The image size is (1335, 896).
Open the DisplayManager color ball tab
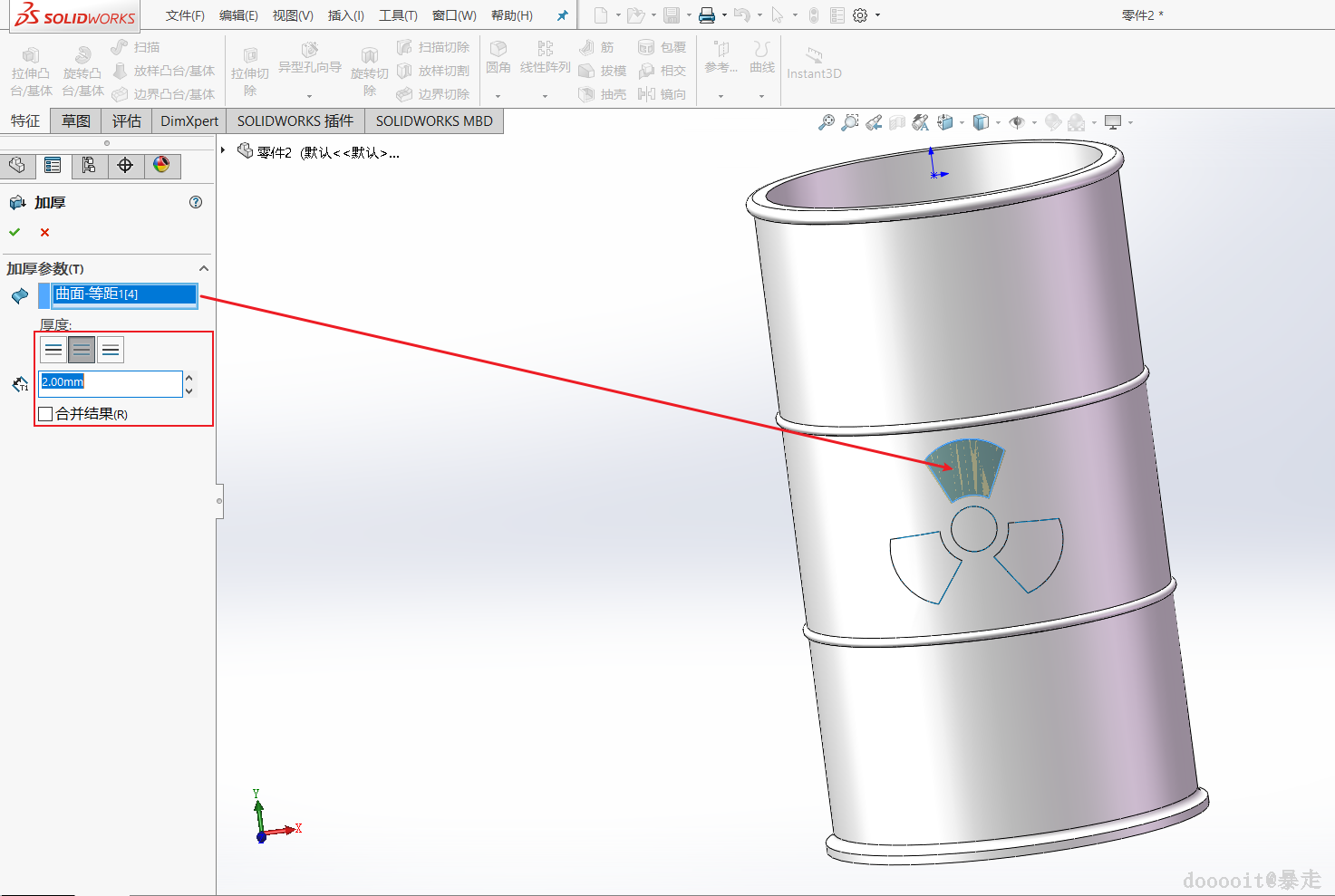161,165
